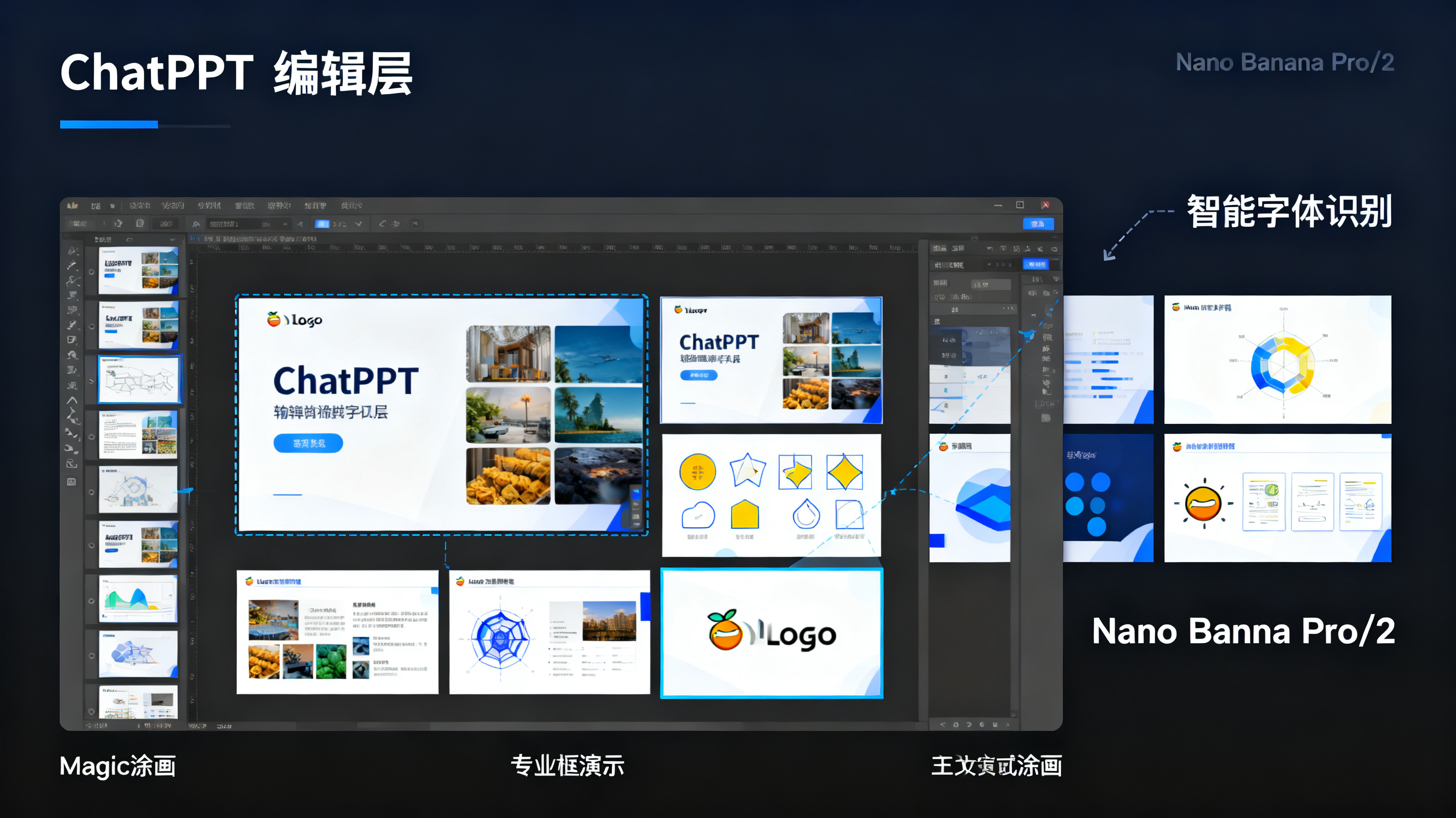Screen dimensions: 1456x818
Task: Select the blue spider-web radar chart slide
Action: point(550,632)
